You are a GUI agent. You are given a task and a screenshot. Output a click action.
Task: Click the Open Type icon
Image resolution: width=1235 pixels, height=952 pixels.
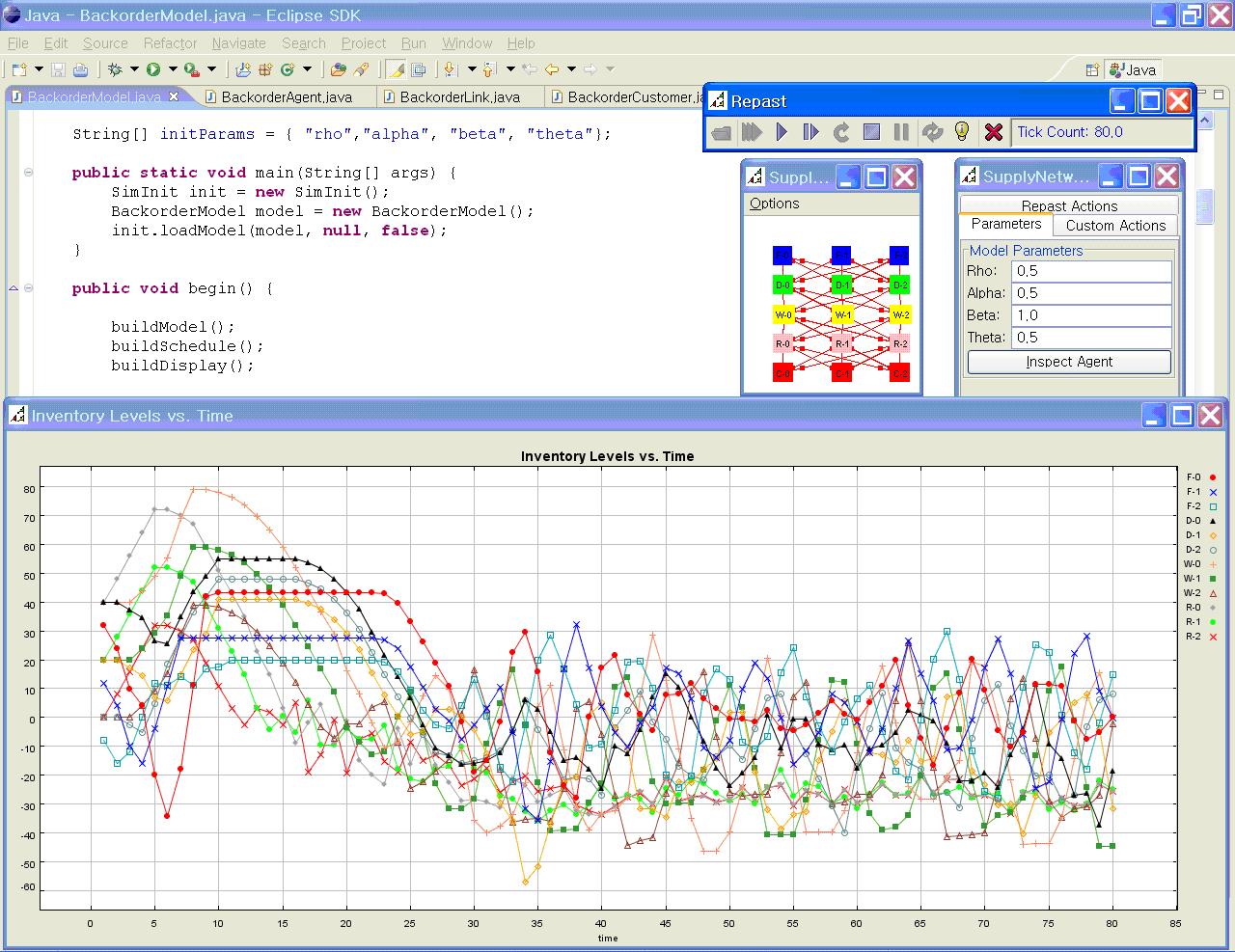pos(338,69)
